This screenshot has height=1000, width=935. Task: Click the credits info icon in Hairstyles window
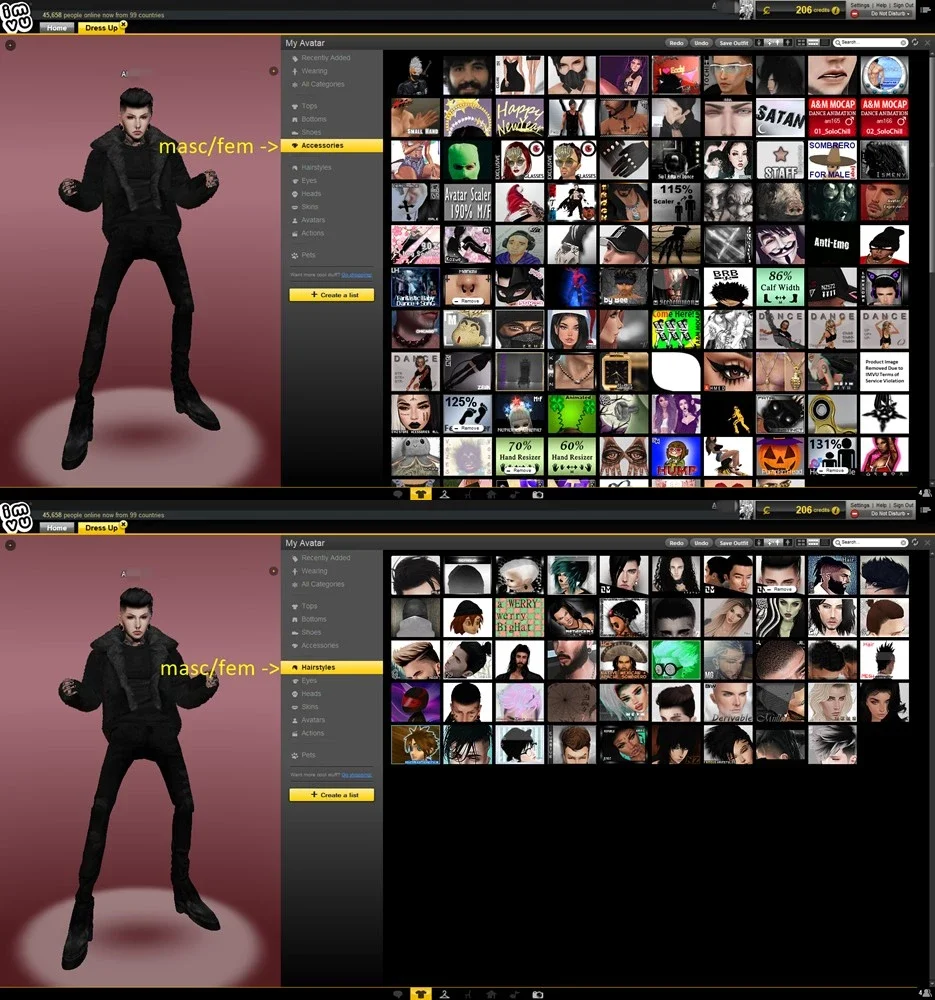point(836,510)
